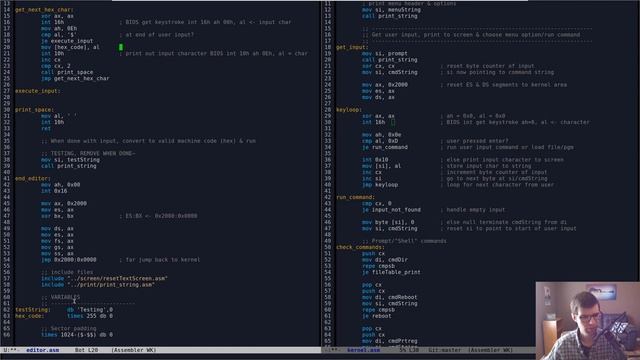The width and height of the screenshot is (640, 360).
Task: Click the 'mov byte [si], 0' line
Action: [388, 222]
